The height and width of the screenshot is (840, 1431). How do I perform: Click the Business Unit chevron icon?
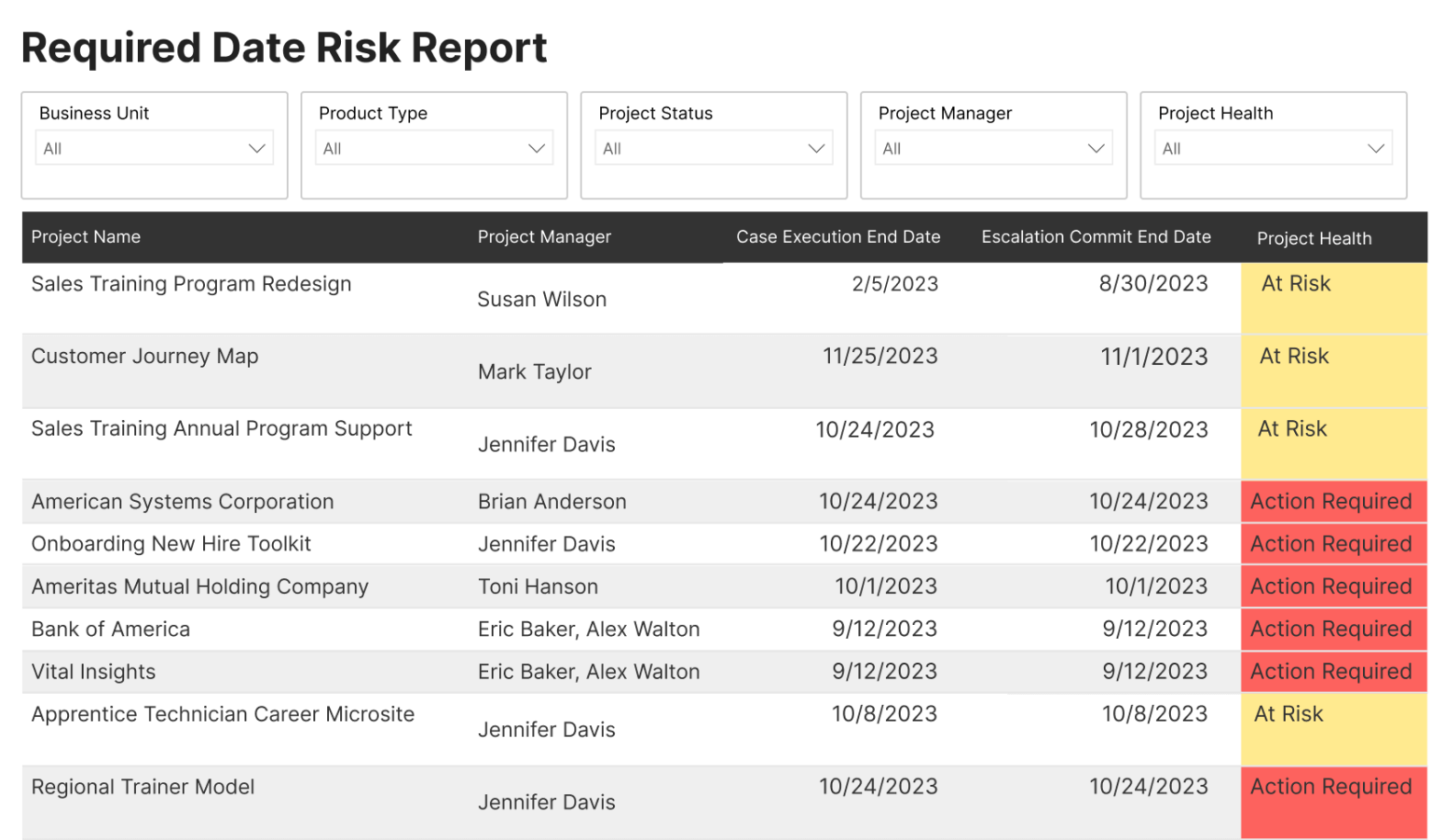pyautogui.click(x=257, y=147)
